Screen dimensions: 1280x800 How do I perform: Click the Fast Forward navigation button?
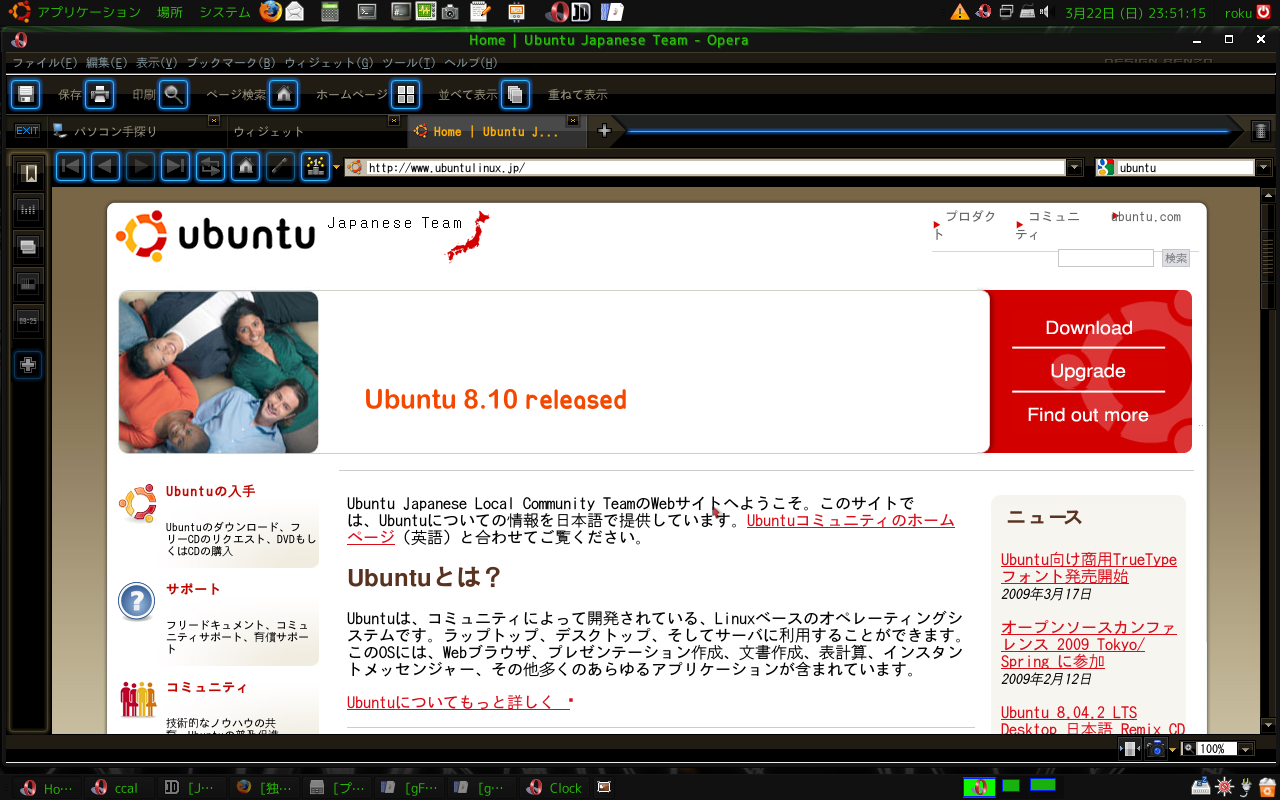(x=176, y=166)
